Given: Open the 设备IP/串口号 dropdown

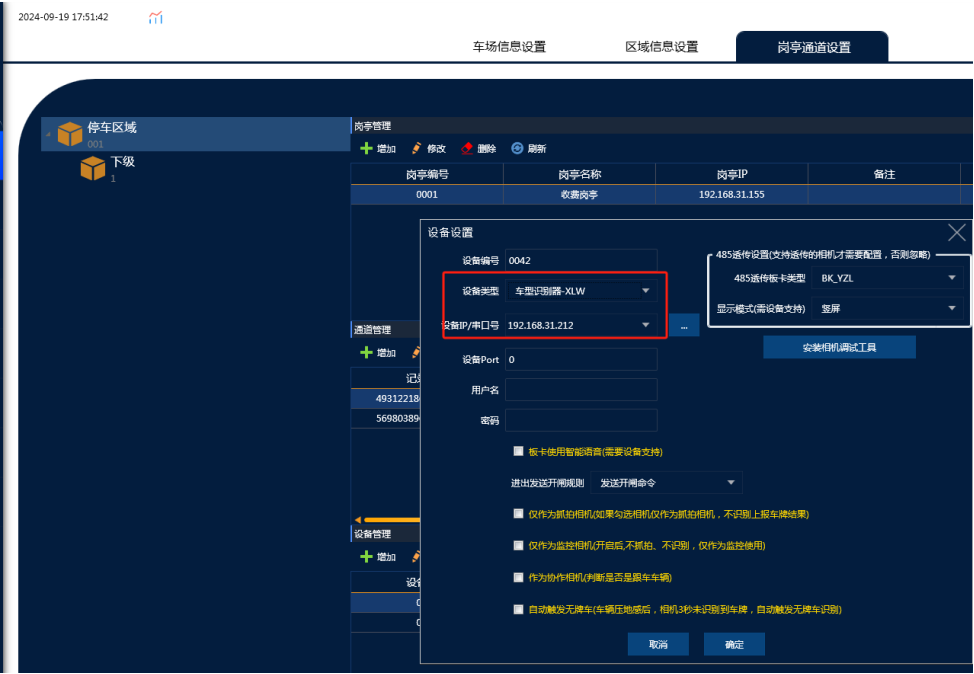Looking at the screenshot, I should coord(581,325).
